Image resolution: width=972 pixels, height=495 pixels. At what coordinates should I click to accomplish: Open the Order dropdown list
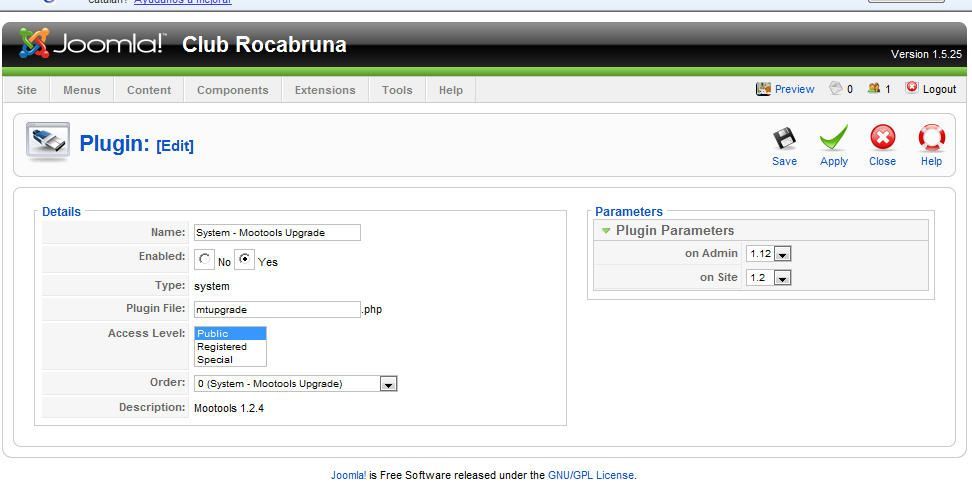coord(296,383)
